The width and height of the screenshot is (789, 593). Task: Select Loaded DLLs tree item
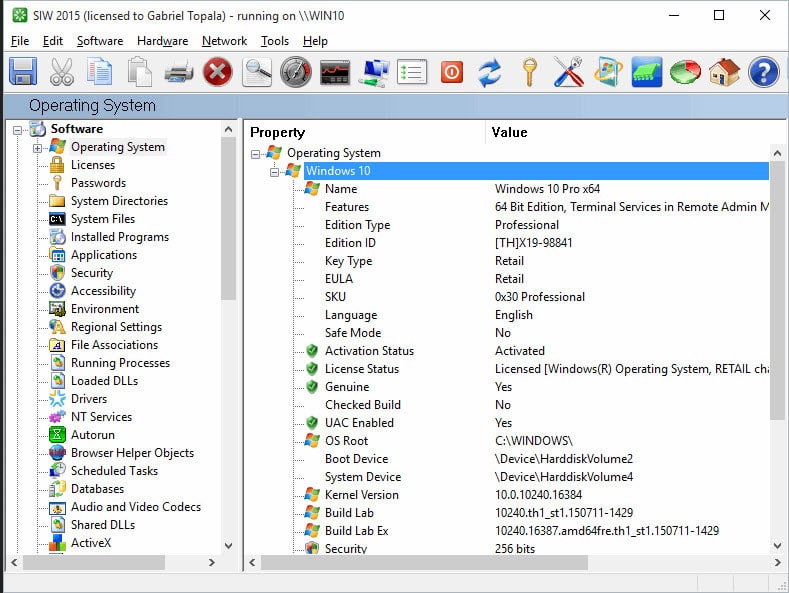click(x=104, y=381)
